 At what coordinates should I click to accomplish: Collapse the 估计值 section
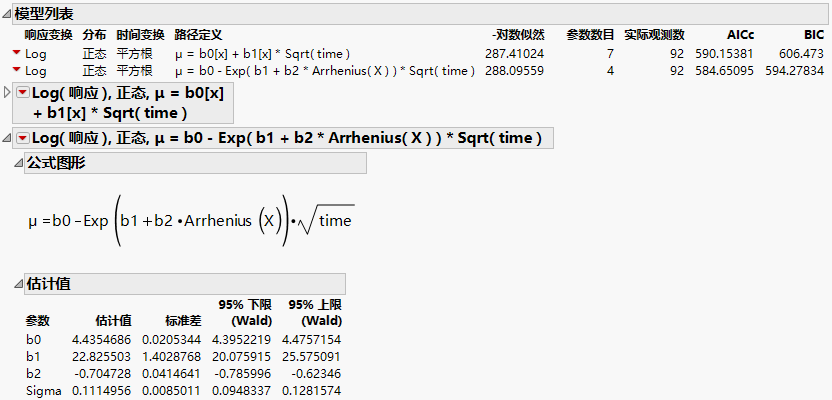coord(17,284)
